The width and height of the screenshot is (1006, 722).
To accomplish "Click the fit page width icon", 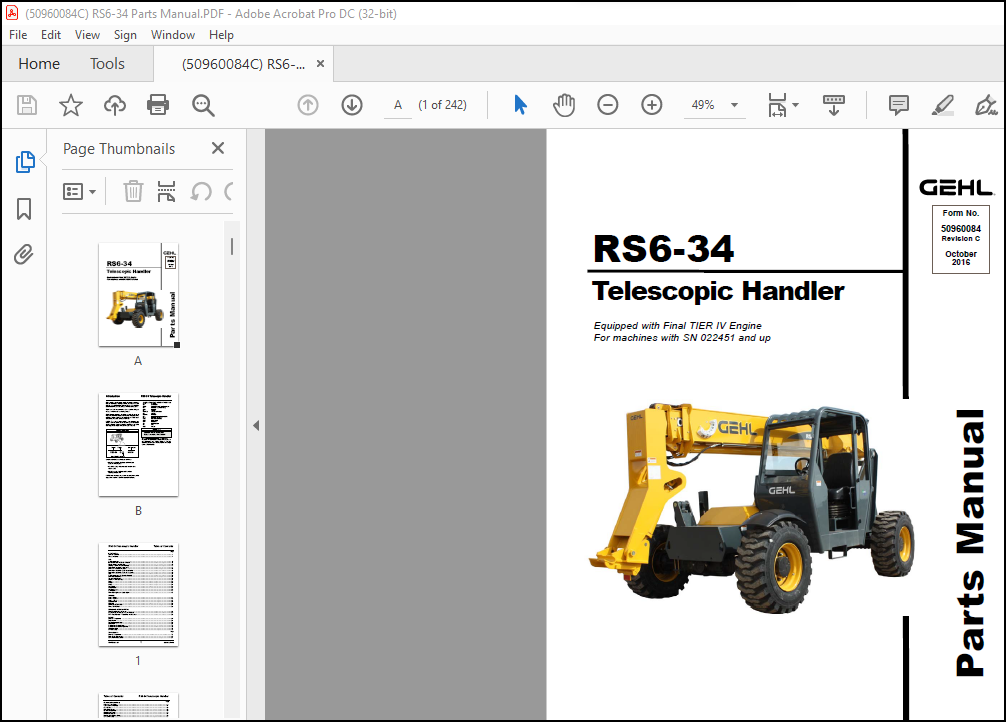I will [x=777, y=105].
